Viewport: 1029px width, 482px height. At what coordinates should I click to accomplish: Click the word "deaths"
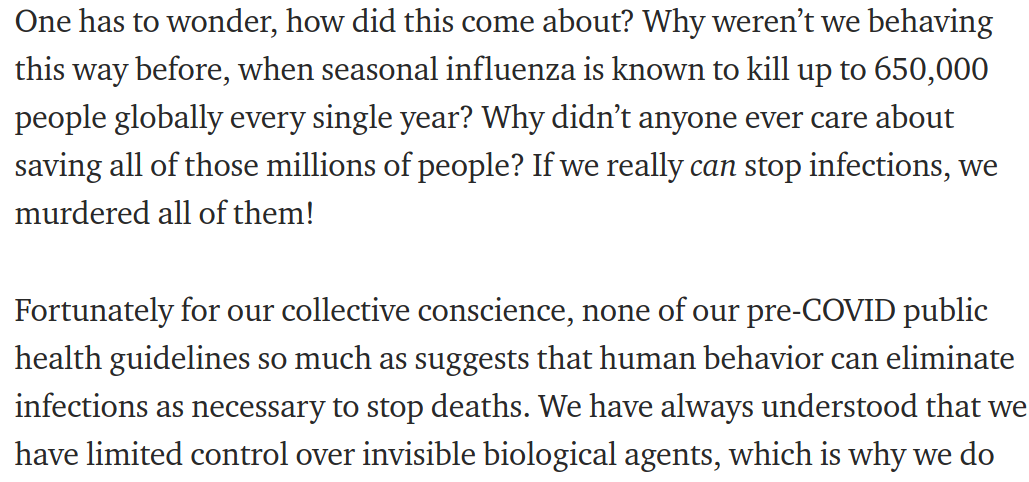480,407
